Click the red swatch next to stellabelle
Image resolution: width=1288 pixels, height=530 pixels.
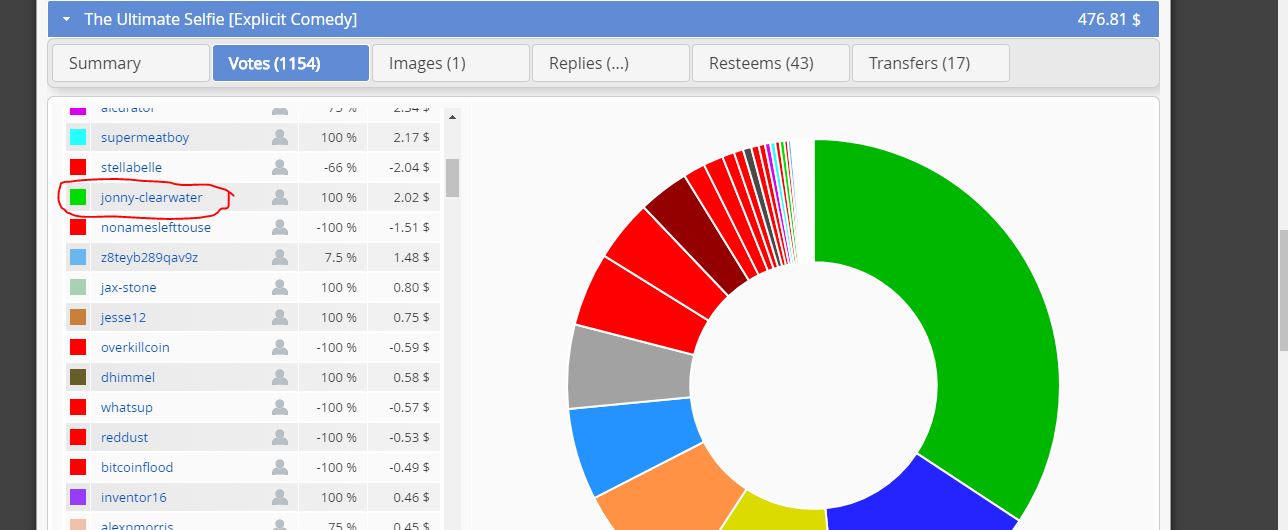[78, 167]
